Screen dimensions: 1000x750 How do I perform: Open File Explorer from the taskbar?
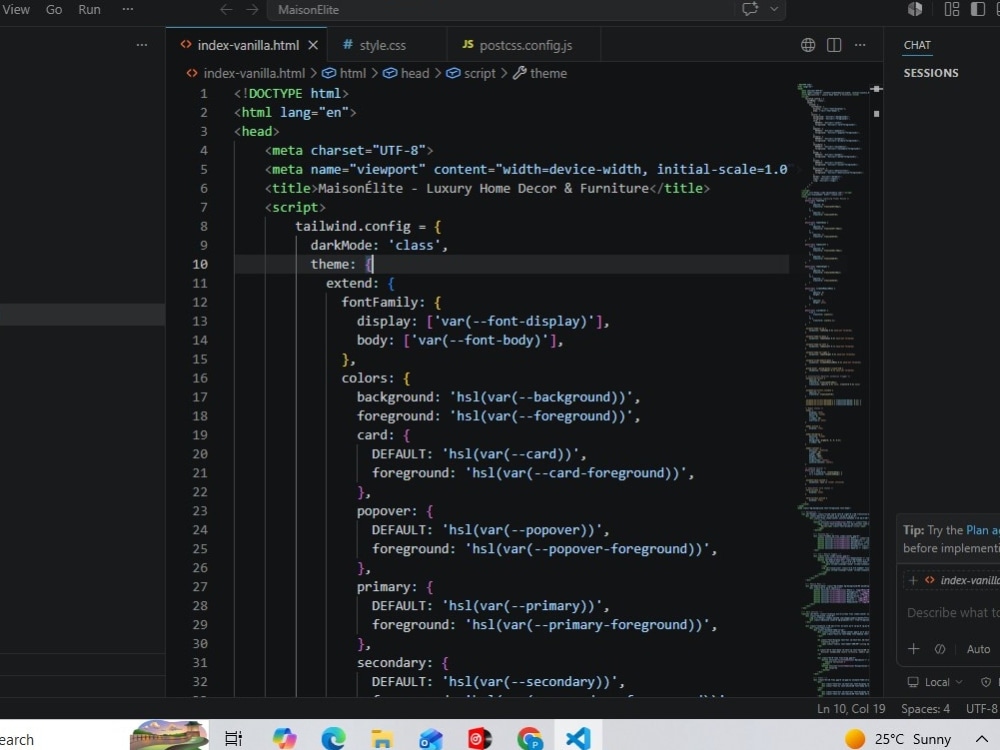(x=382, y=739)
